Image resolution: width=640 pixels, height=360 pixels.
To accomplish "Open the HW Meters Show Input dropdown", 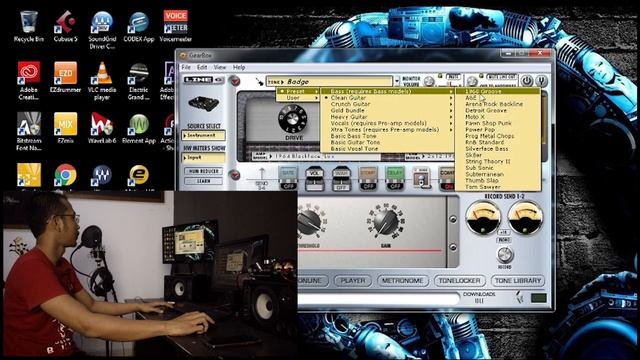I will click(x=204, y=157).
